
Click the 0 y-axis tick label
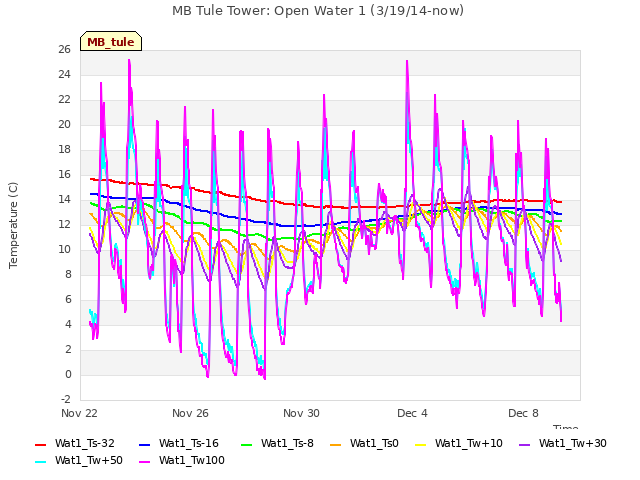[68, 375]
